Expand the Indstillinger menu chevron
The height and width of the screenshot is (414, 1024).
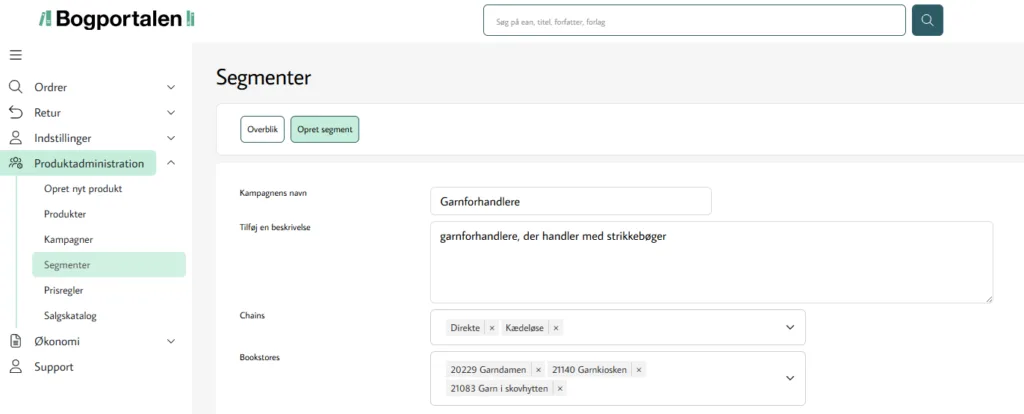coord(171,138)
